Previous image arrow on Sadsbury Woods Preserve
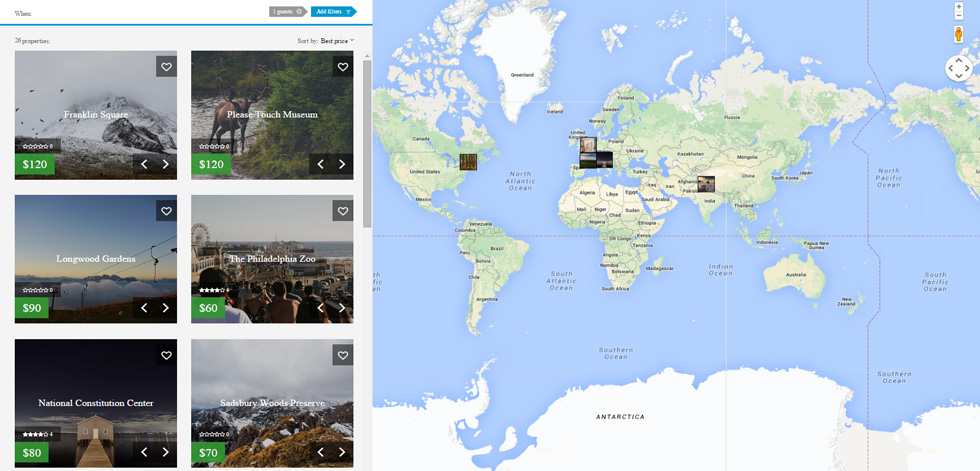This screenshot has height=471, width=980. (320, 452)
